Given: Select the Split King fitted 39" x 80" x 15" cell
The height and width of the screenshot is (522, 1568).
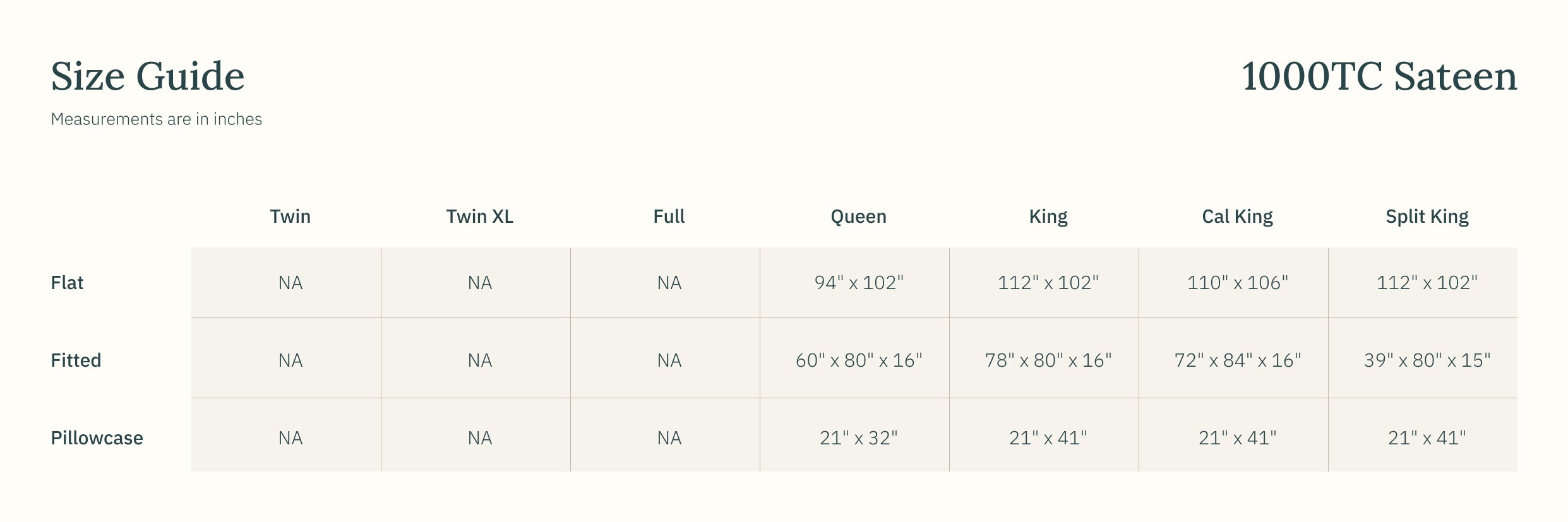Looking at the screenshot, I should 1427,360.
